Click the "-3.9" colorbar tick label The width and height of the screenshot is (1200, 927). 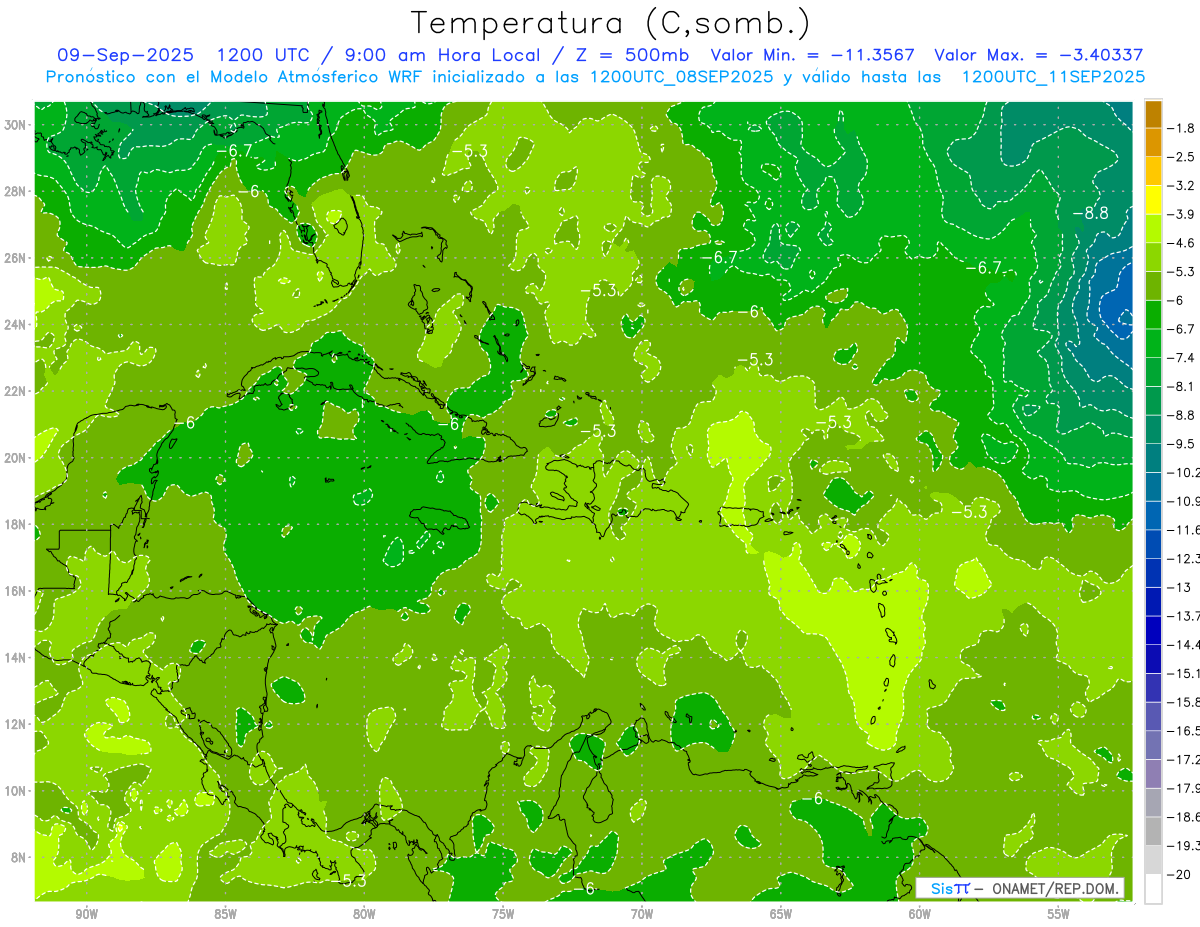(1182, 214)
